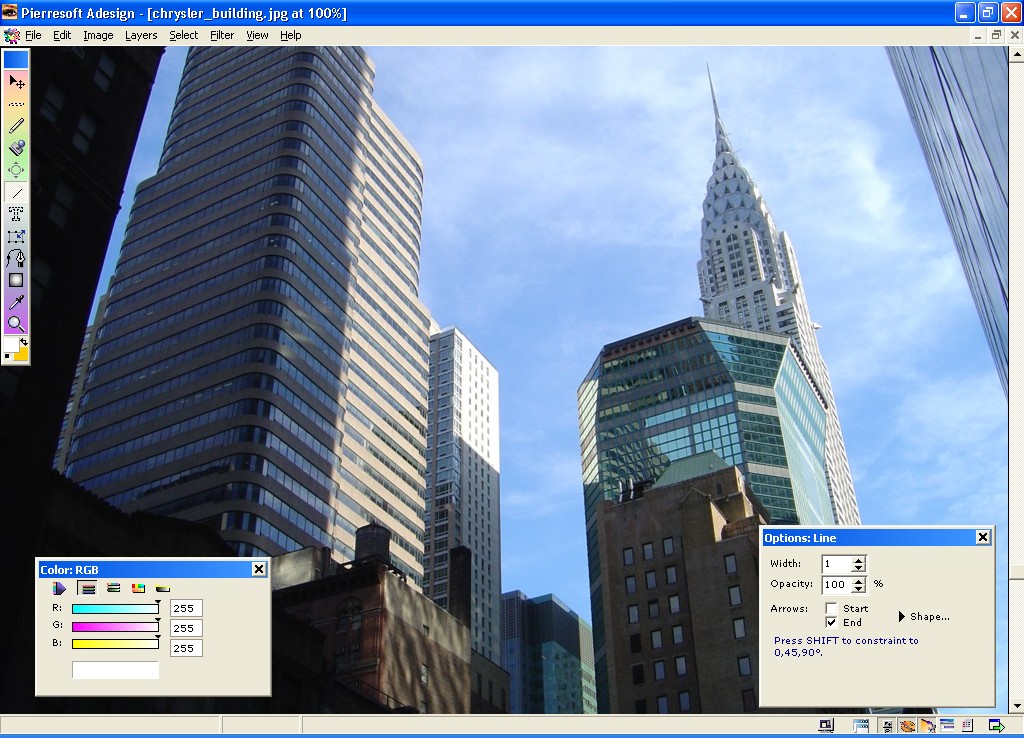Click the Width input field
This screenshot has height=738, width=1024.
[837, 564]
